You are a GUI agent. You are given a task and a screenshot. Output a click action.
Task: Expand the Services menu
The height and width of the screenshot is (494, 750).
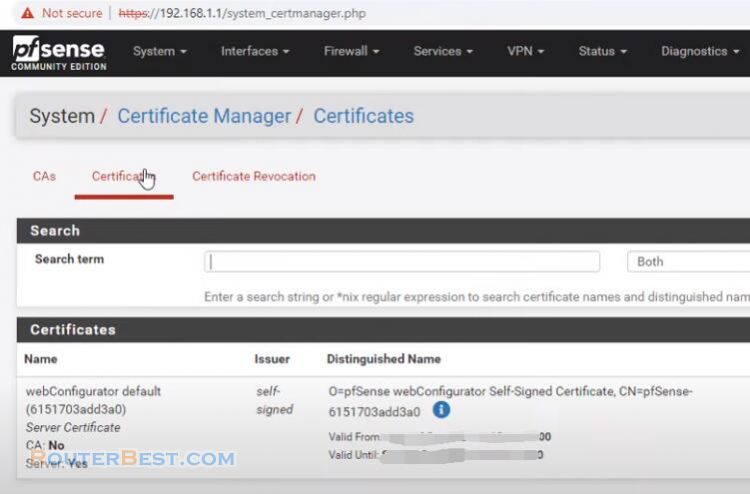pyautogui.click(x=443, y=51)
